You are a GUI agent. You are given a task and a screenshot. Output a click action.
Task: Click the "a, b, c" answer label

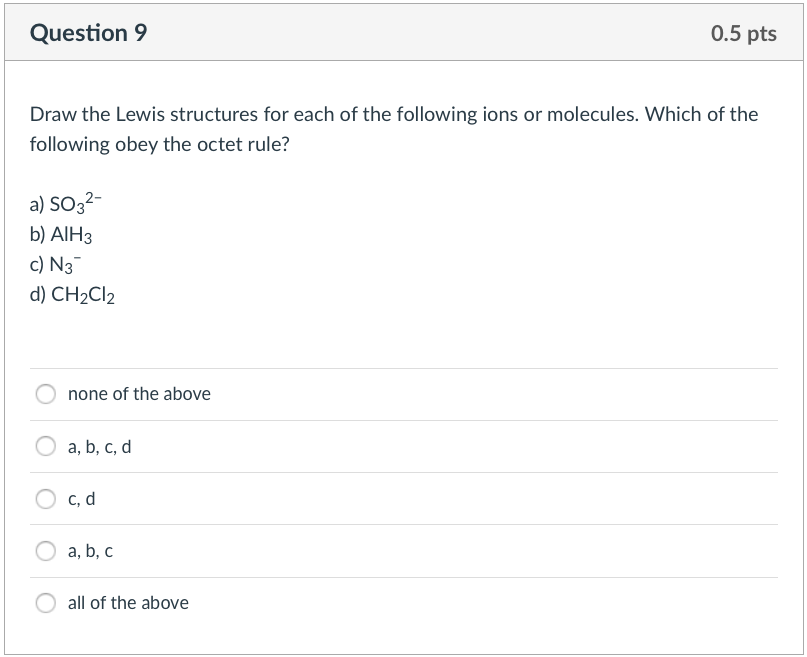click(x=93, y=551)
